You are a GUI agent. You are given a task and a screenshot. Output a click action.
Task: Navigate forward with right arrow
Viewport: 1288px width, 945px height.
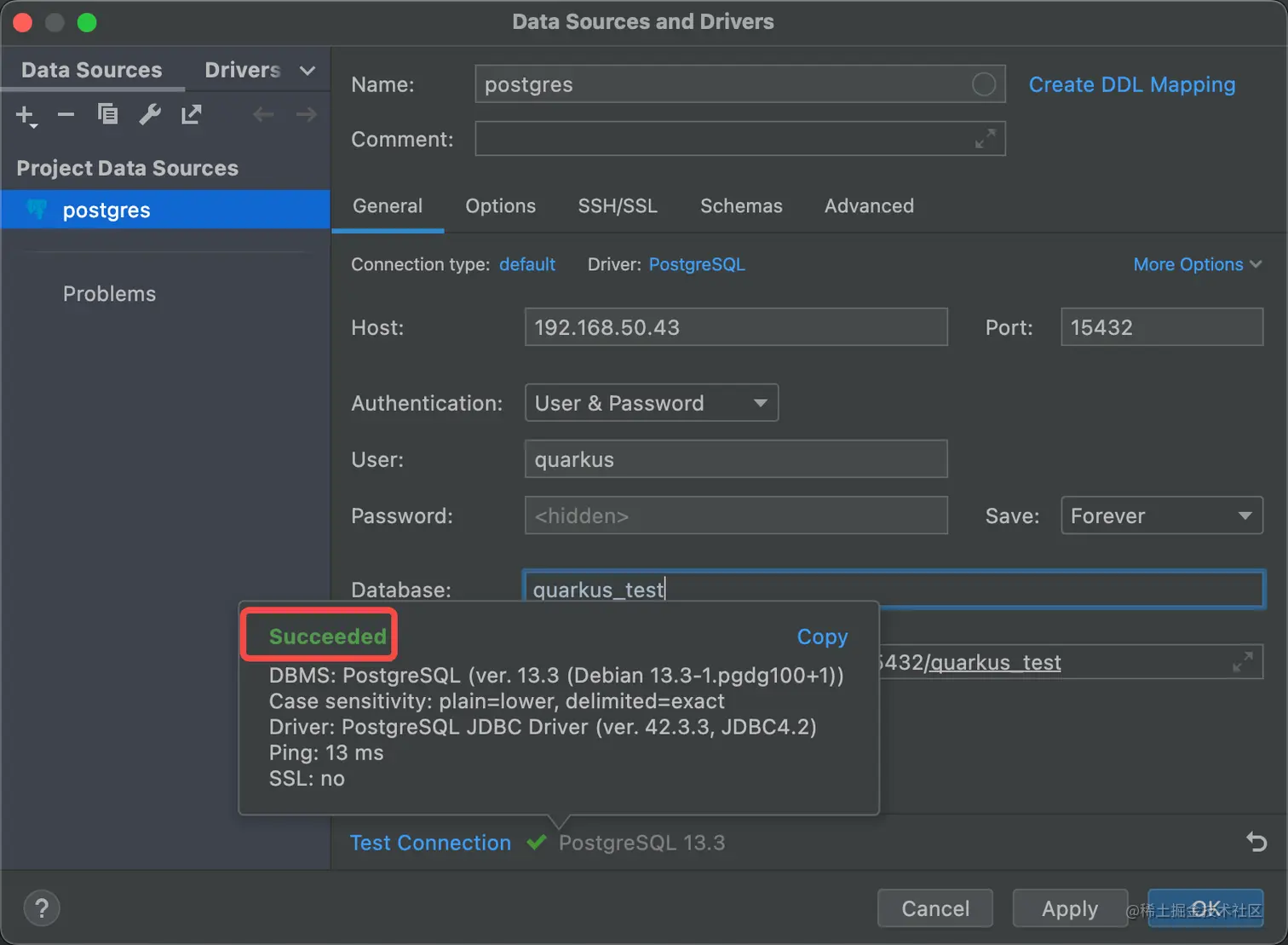pos(307,114)
